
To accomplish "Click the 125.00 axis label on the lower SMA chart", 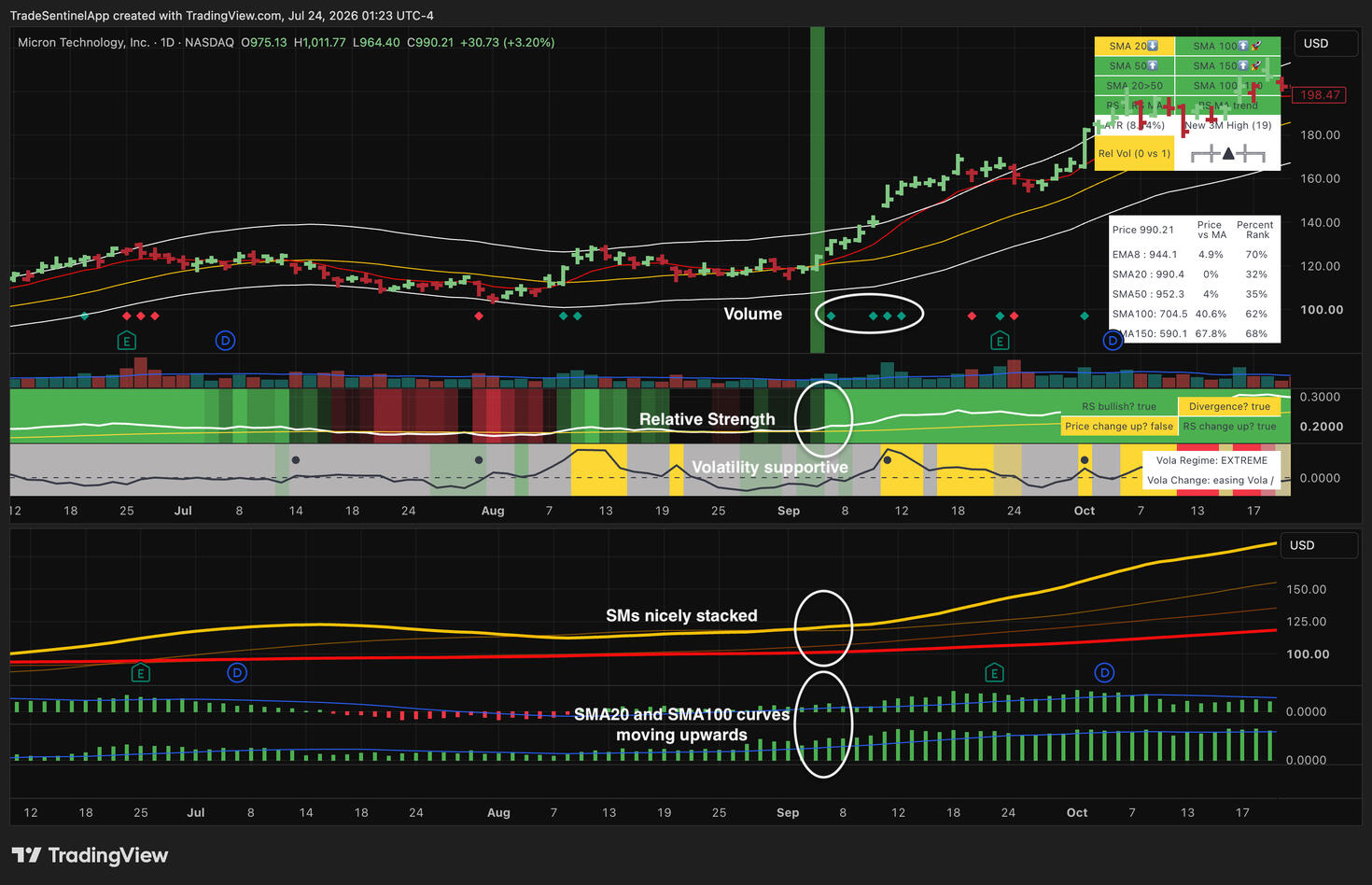I will (x=1307, y=621).
